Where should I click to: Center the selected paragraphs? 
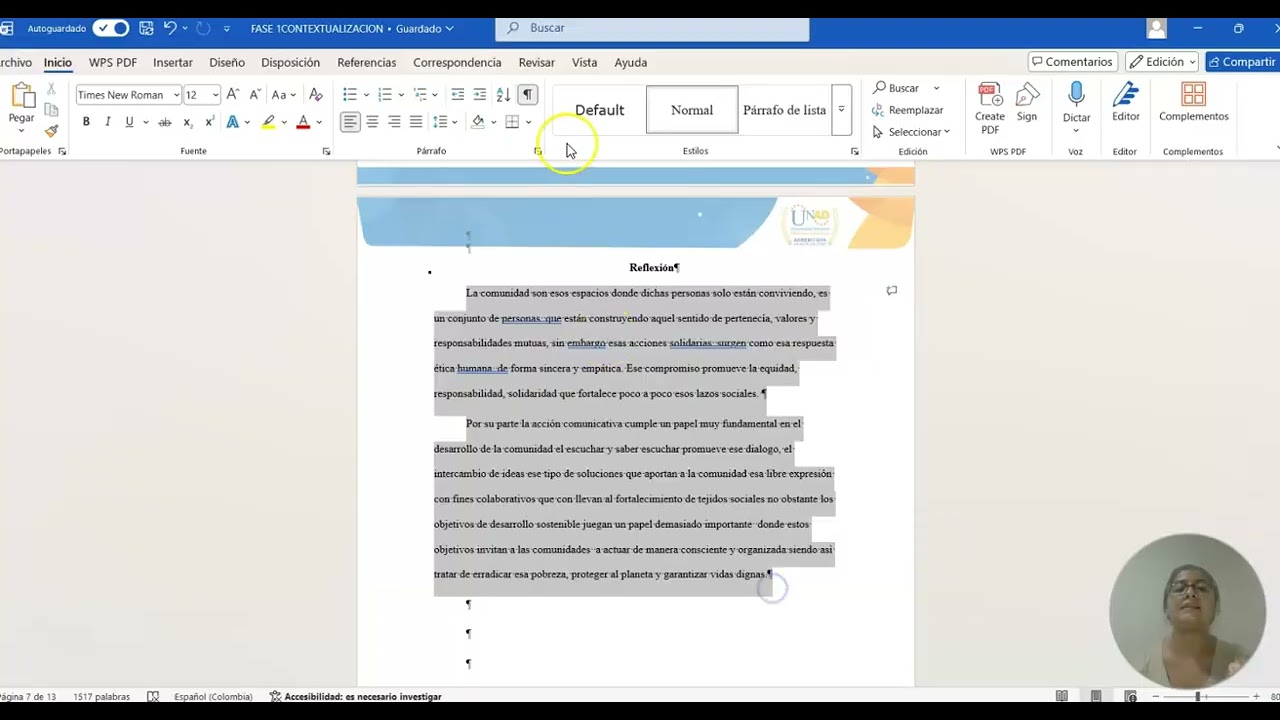click(x=372, y=122)
